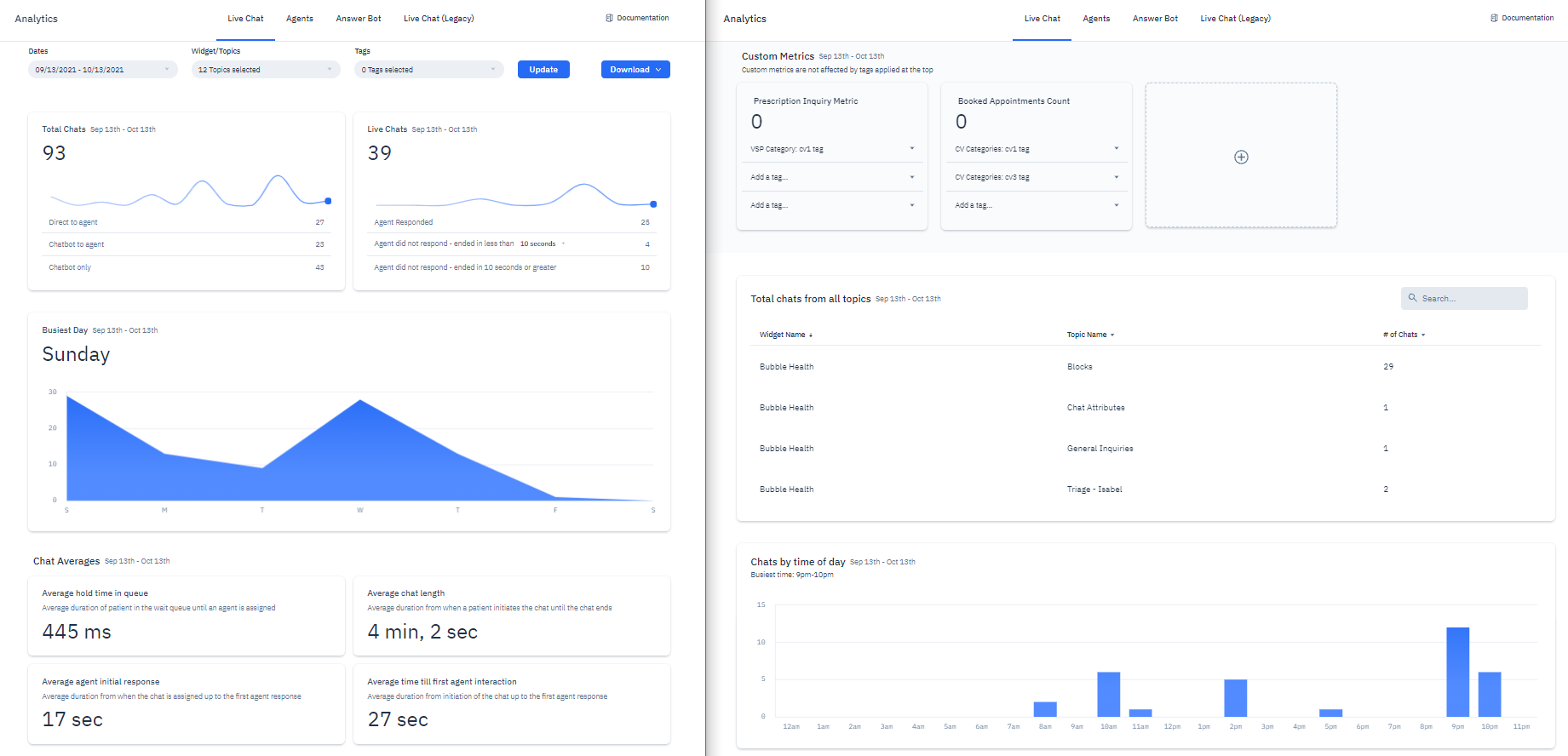Screen dimensions: 1568x756
Task: Click the 10pm bar in time chart
Action: click(1489, 695)
